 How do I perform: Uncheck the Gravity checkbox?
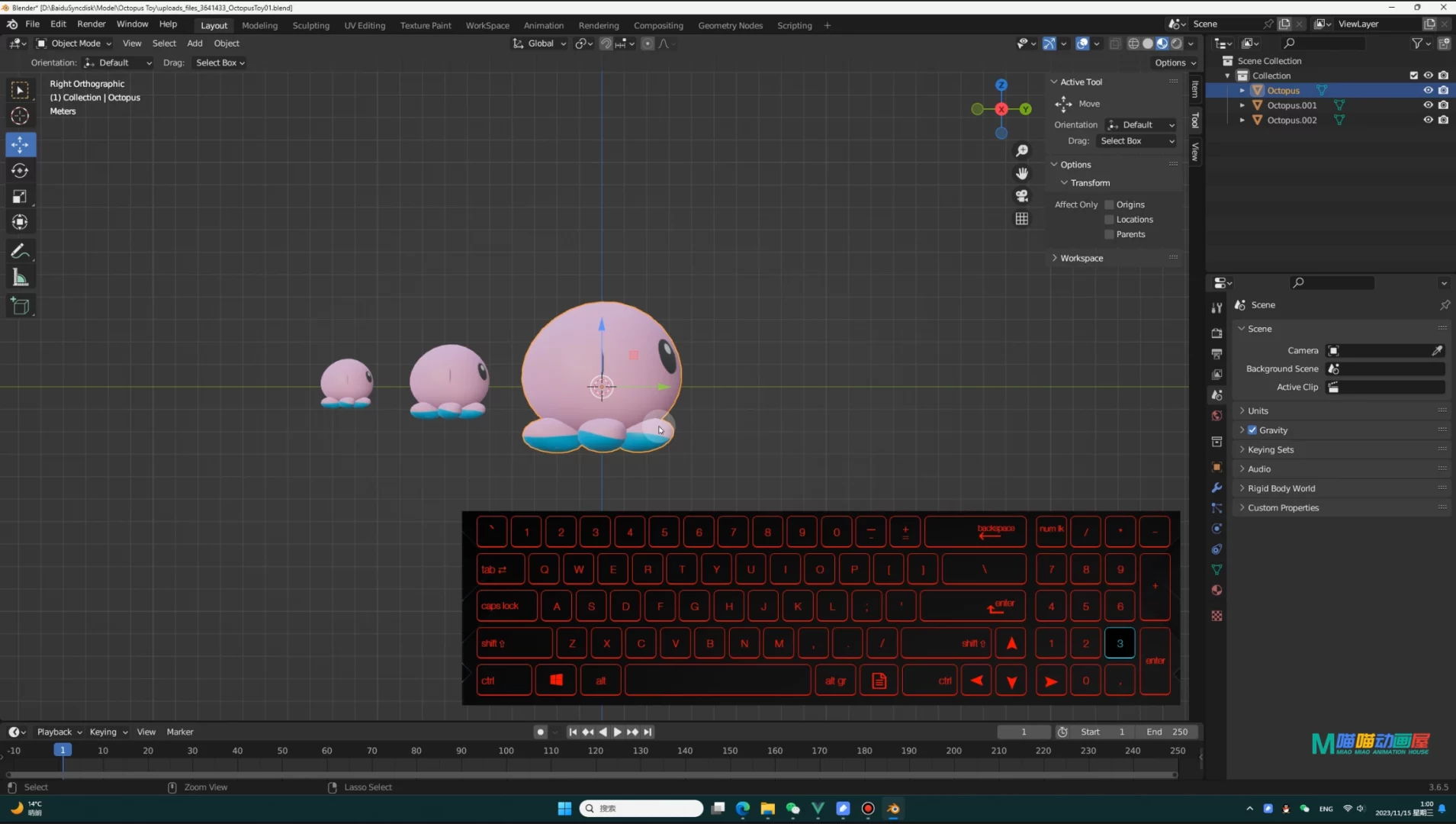point(1252,430)
